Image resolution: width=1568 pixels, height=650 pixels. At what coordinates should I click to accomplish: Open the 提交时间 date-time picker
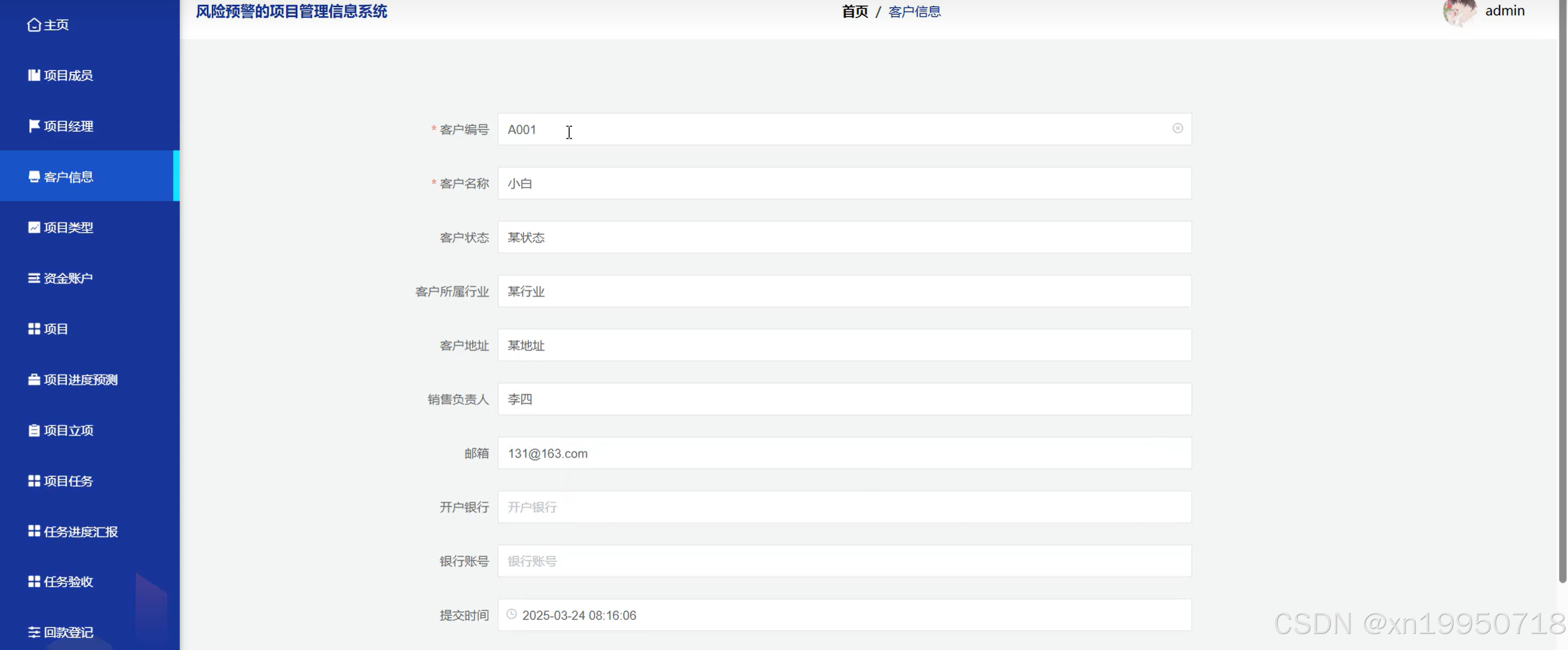(844, 615)
